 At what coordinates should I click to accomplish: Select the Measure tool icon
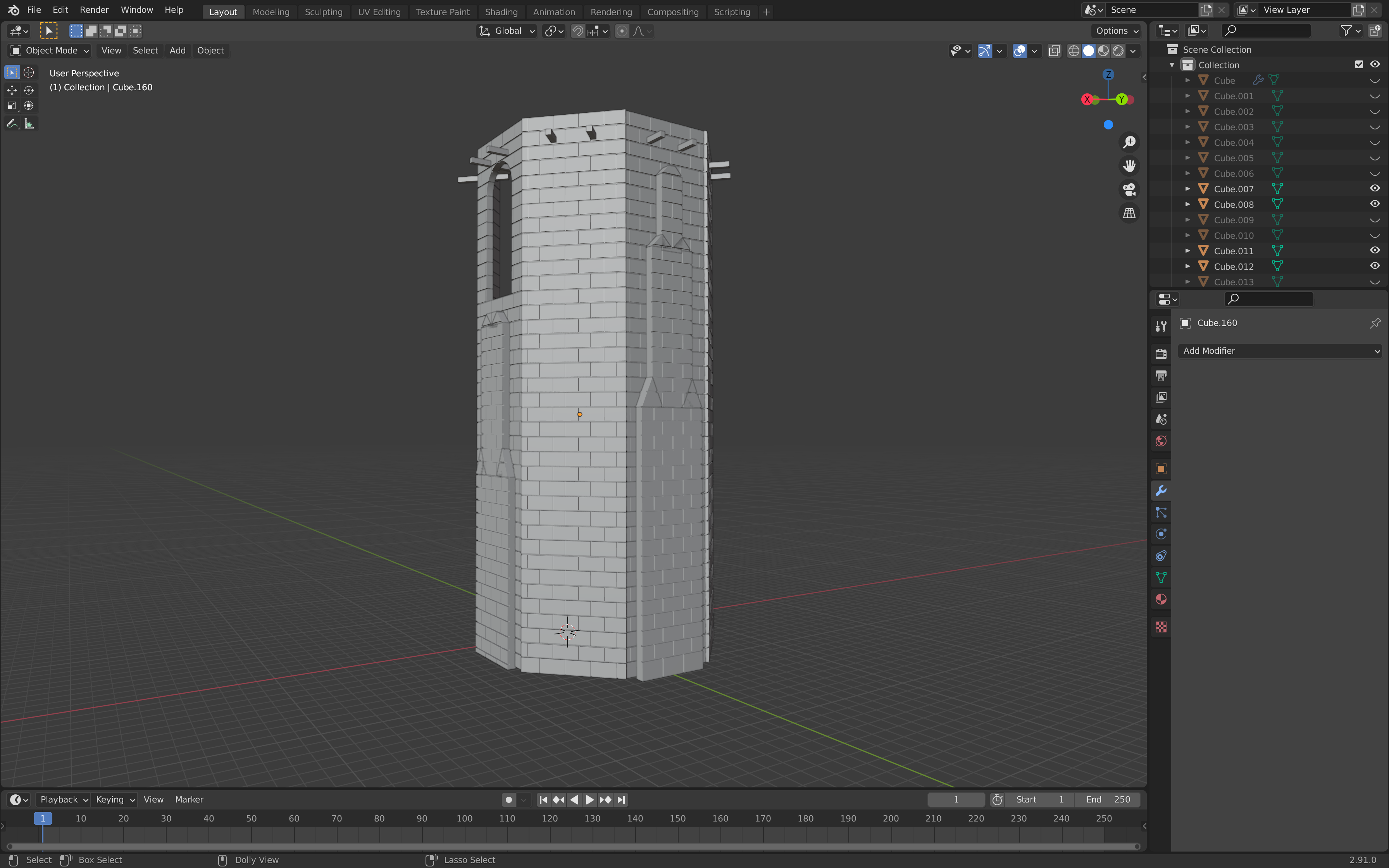tap(29, 124)
